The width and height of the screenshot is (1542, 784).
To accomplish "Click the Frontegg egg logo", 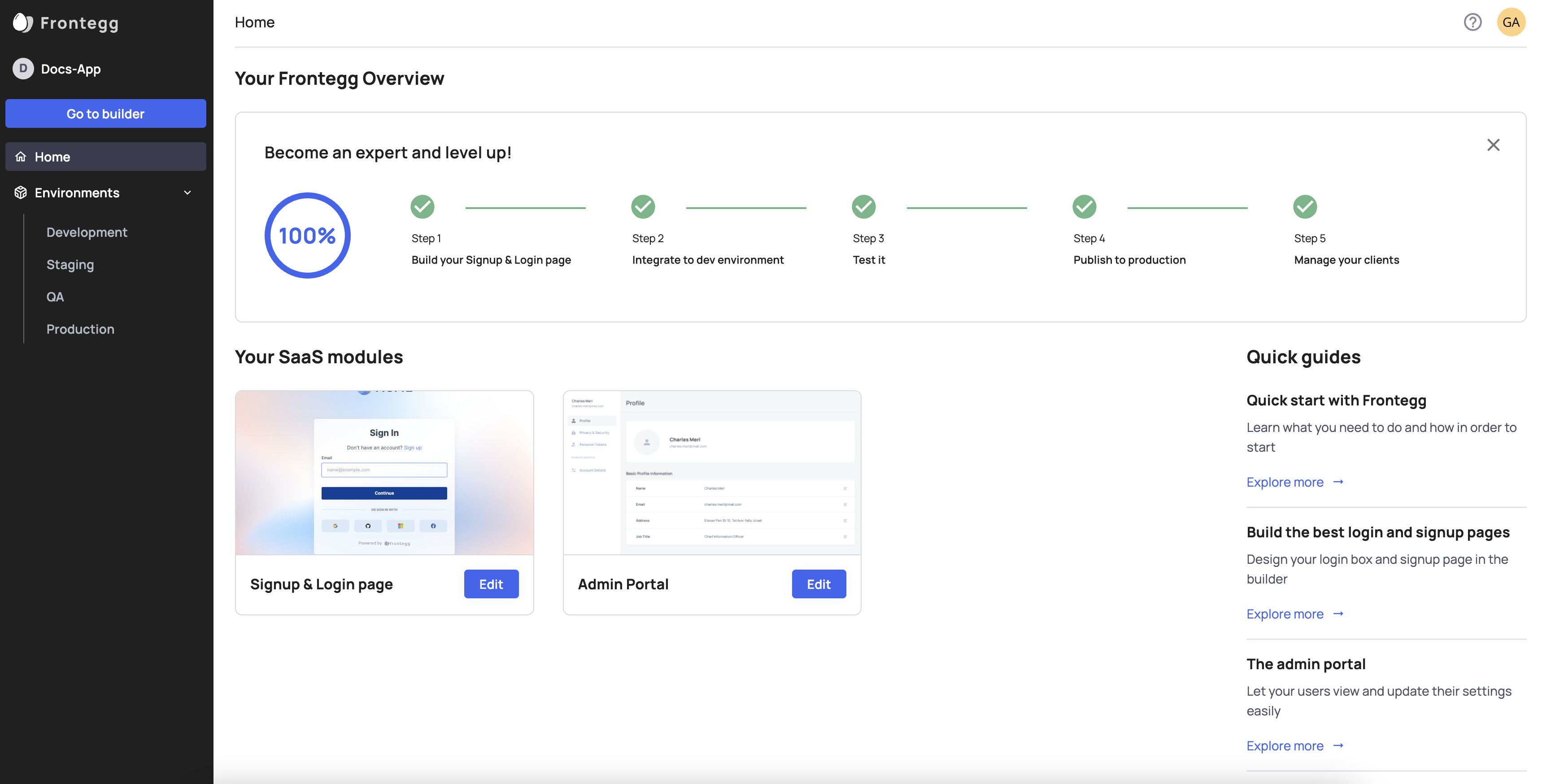I will point(23,23).
